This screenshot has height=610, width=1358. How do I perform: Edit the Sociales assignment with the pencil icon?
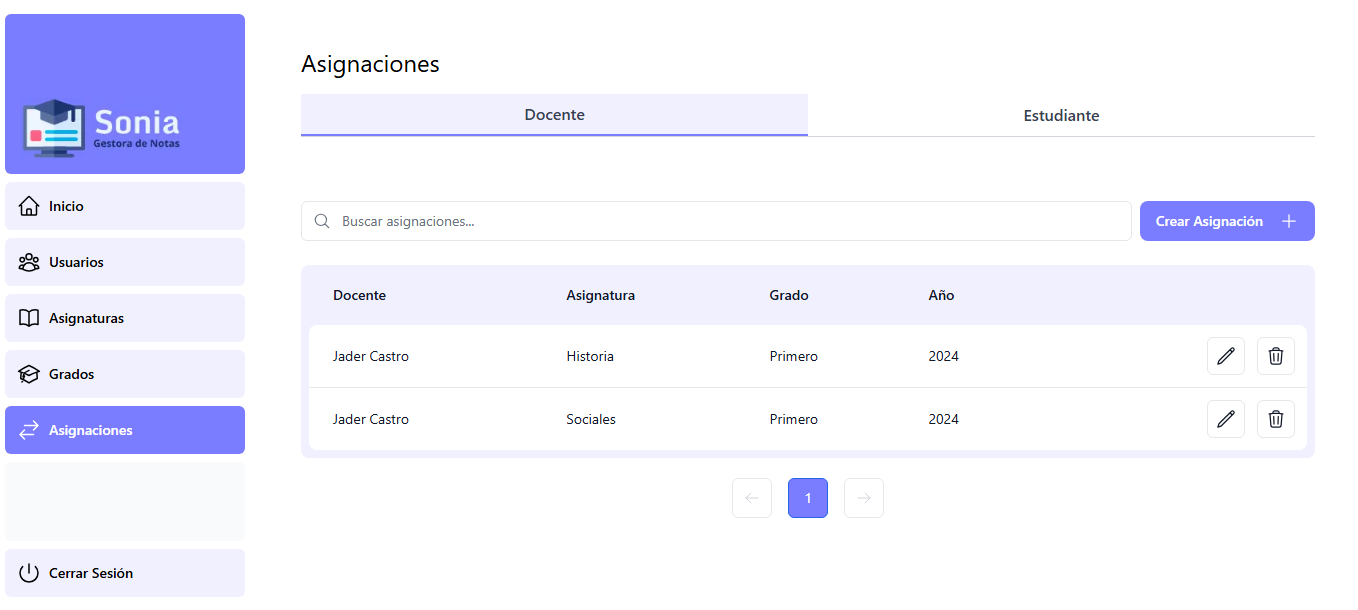click(1226, 419)
